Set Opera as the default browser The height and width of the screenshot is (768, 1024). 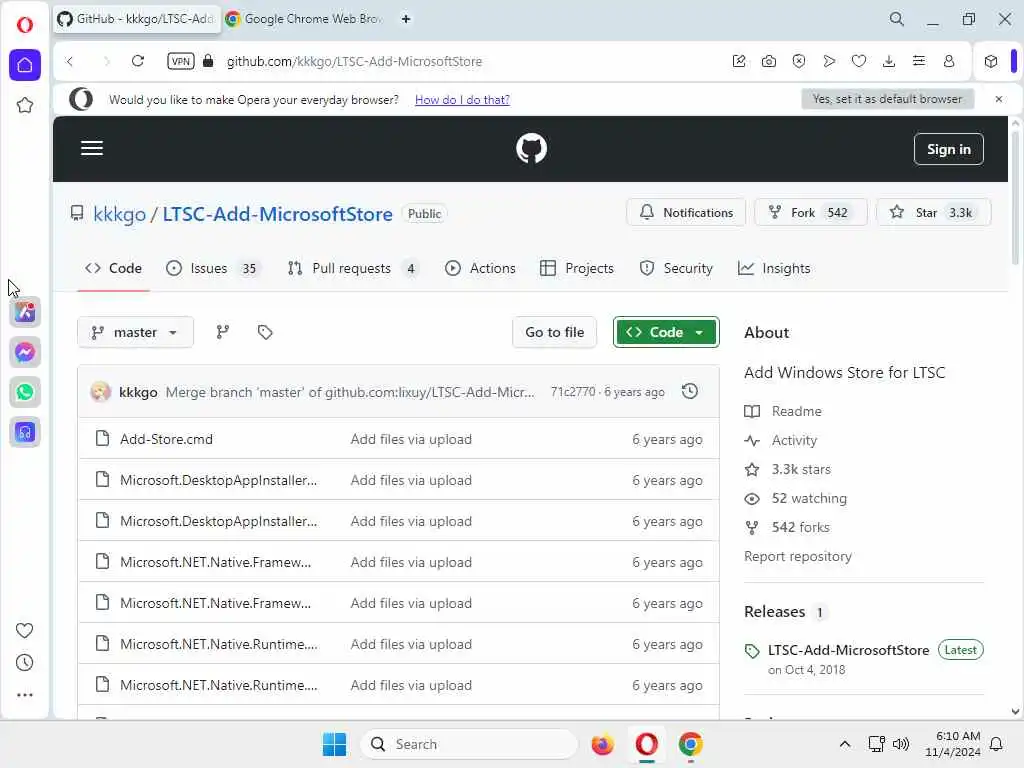coord(888,99)
